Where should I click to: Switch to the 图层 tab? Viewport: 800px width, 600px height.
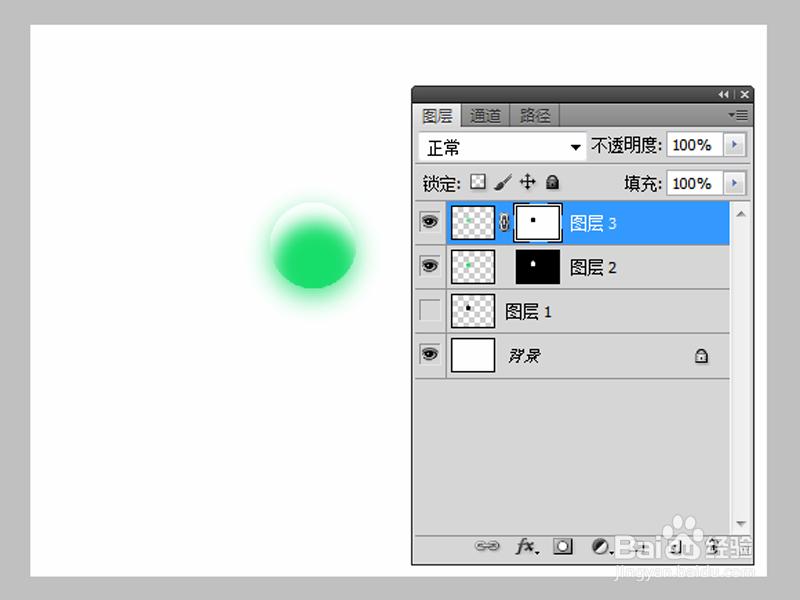[437, 116]
